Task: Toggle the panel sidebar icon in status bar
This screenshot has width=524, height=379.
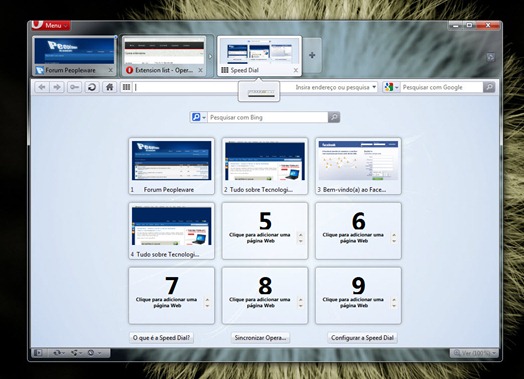Action: tap(38, 353)
